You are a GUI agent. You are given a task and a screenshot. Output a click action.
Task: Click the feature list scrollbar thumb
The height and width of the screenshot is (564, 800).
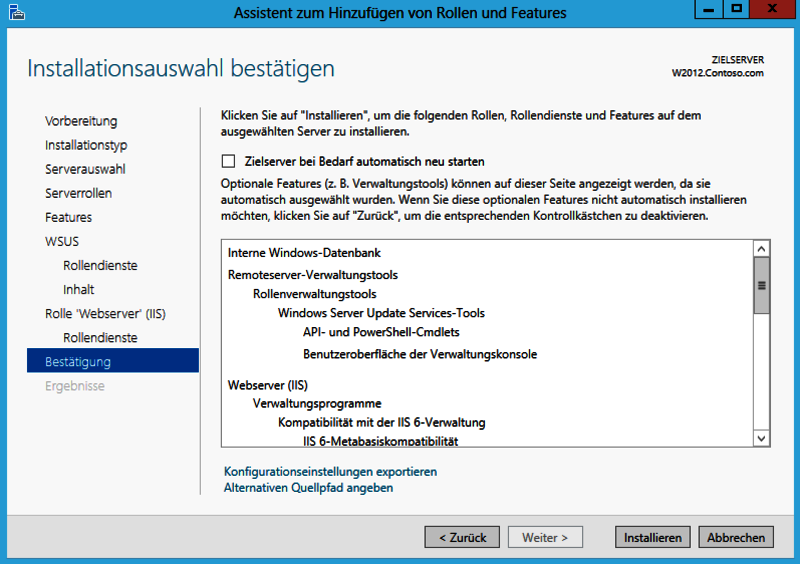tap(761, 285)
